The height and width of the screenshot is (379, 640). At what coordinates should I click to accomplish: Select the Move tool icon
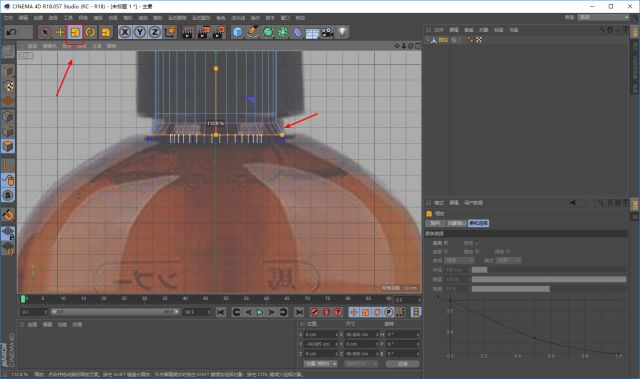[x=60, y=32]
